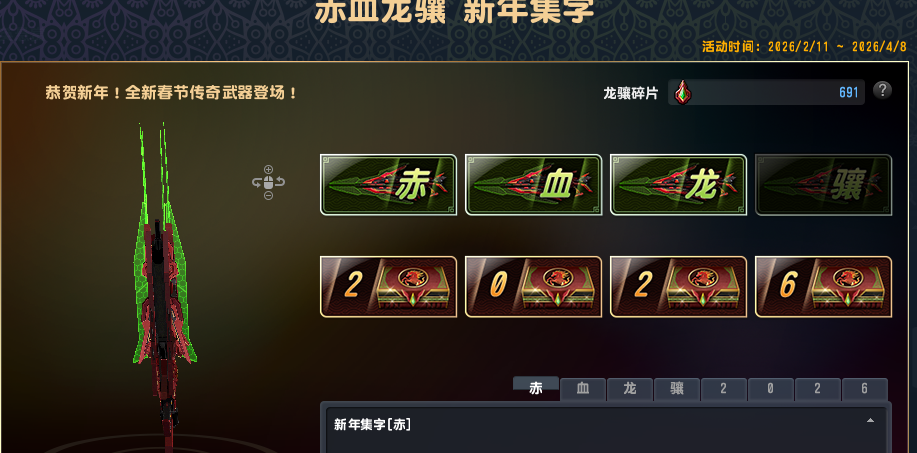Select the greyed-out 骧 character card

point(823,185)
